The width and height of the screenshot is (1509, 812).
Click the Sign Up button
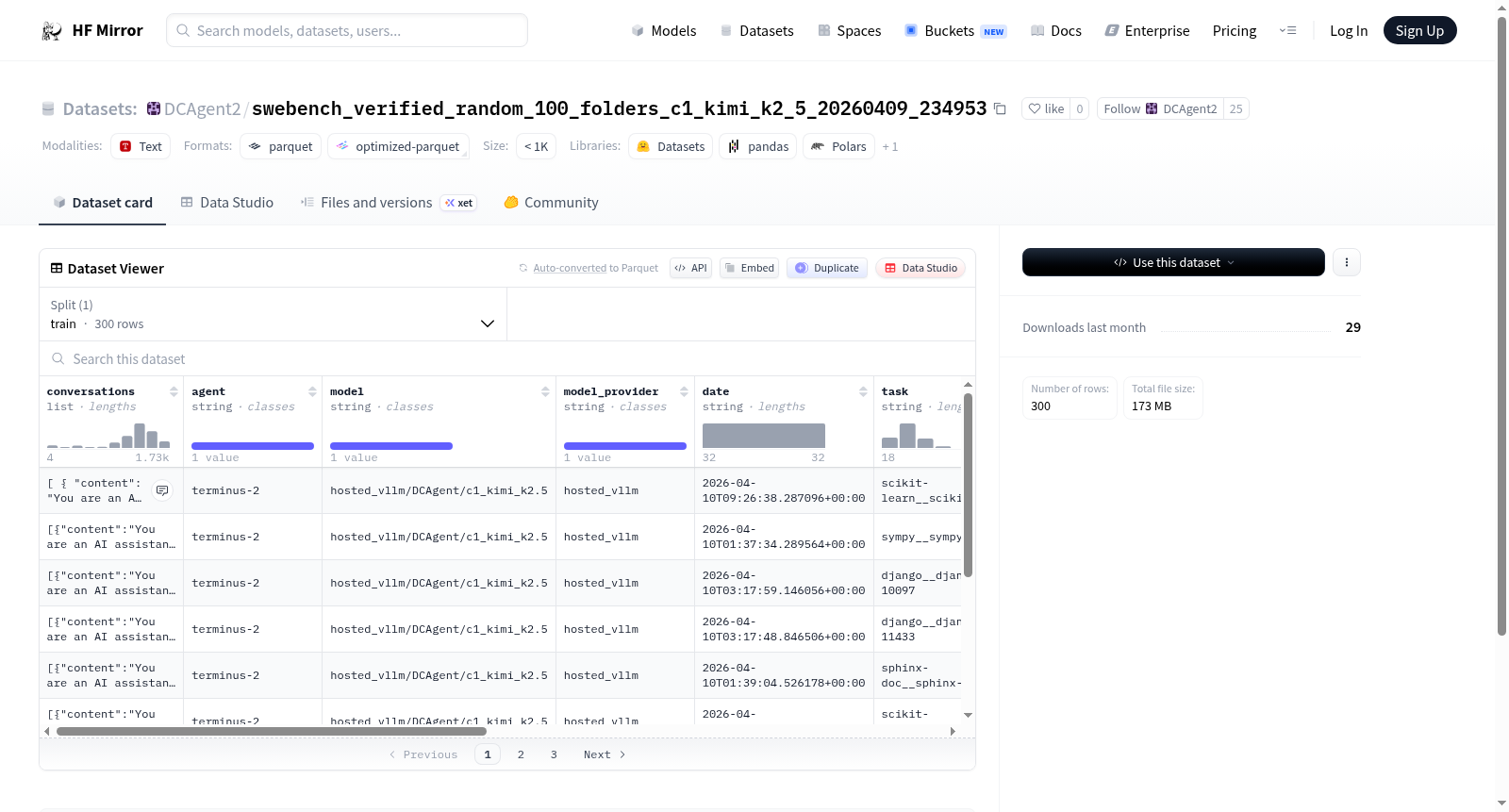(x=1419, y=31)
